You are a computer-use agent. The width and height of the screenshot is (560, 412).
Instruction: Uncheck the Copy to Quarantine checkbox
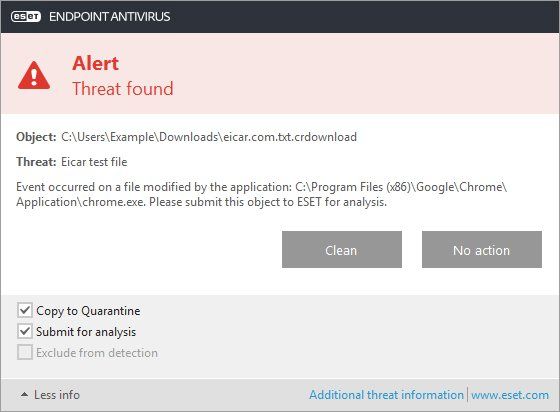[25, 310]
